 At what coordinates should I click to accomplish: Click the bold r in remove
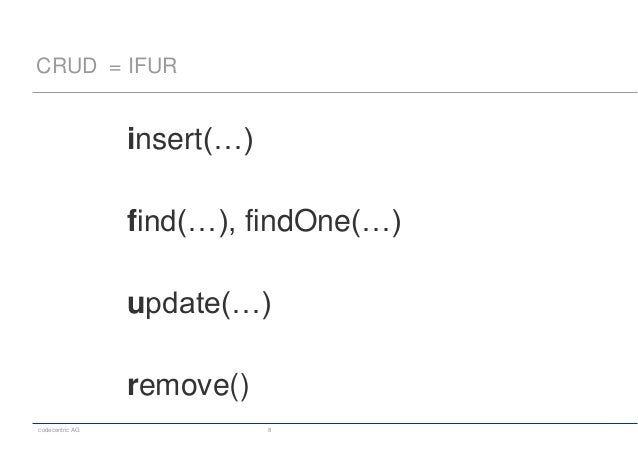point(133,386)
